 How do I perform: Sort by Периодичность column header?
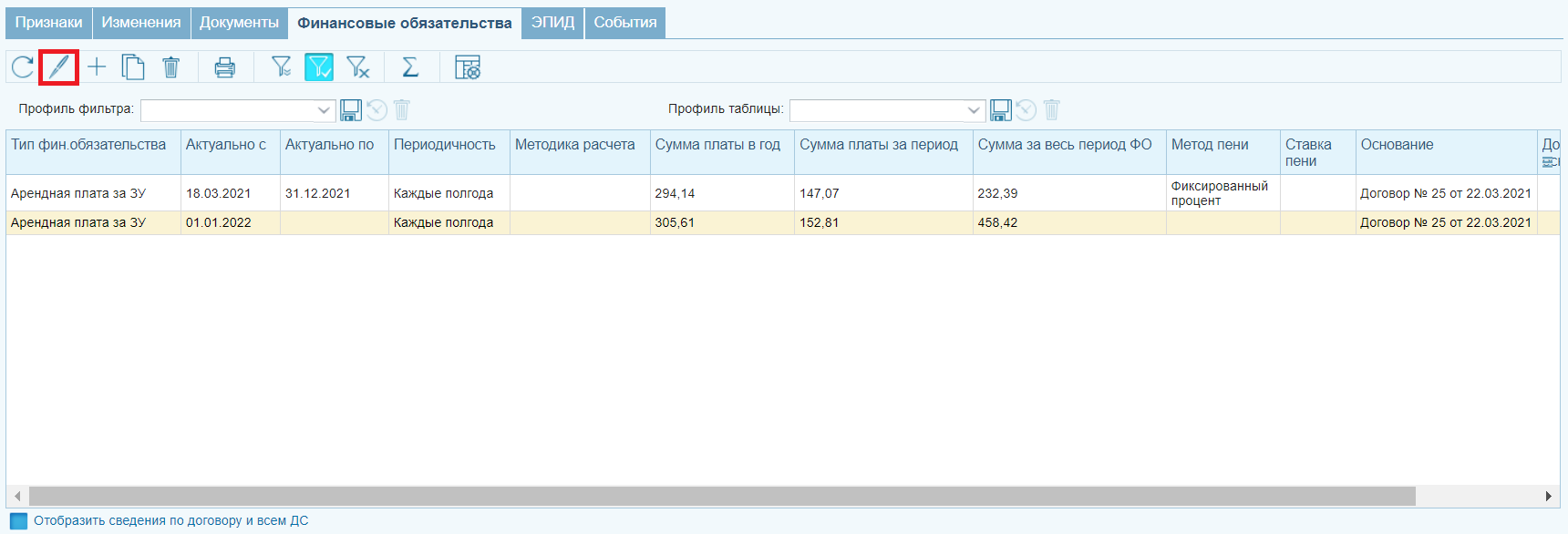[449, 152]
